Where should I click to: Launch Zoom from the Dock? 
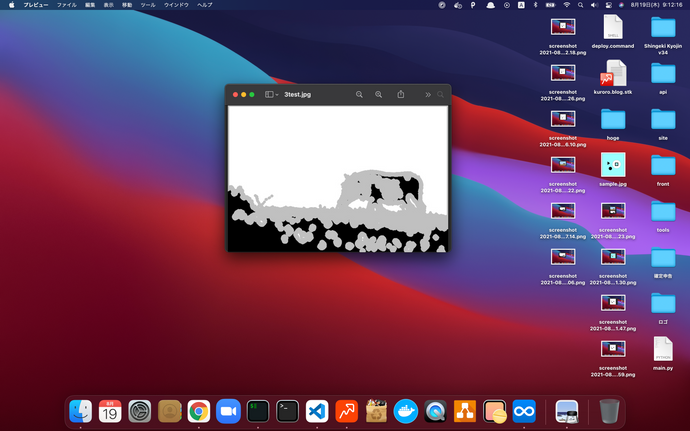pyautogui.click(x=228, y=411)
